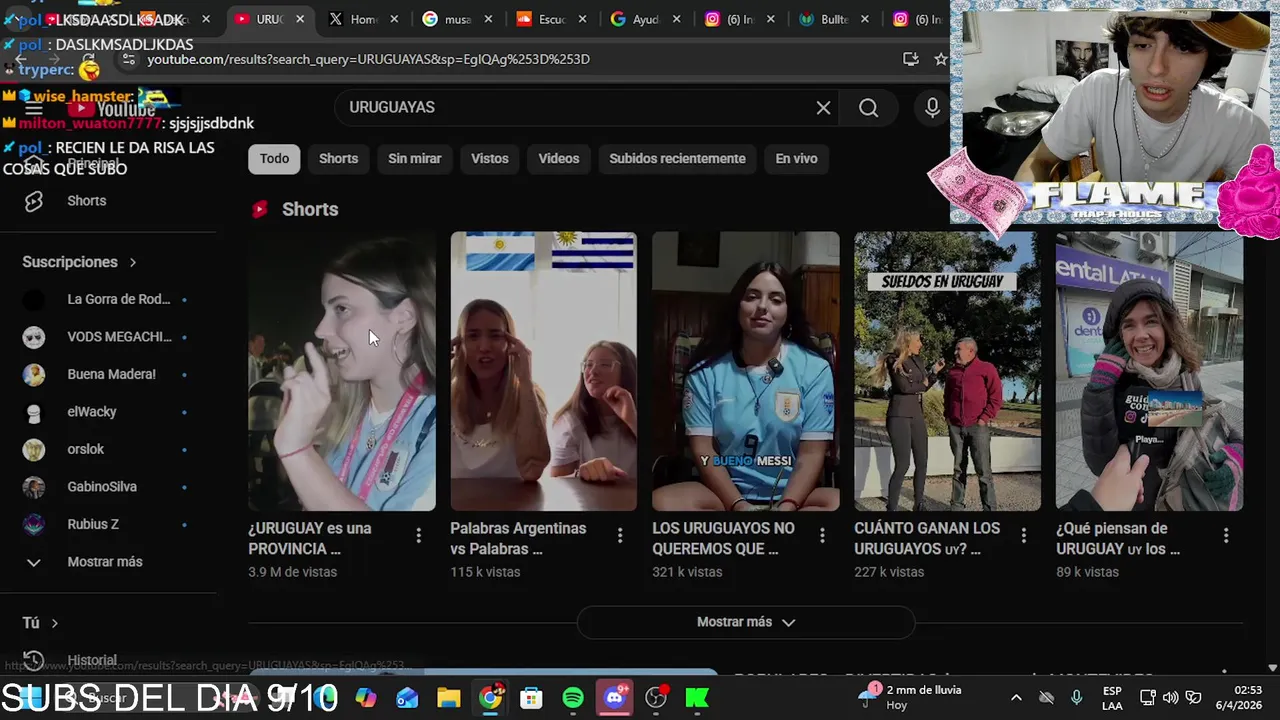Screen dimensions: 1280x720
Task: Open the Suscripciones section arrow
Action: 132,262
